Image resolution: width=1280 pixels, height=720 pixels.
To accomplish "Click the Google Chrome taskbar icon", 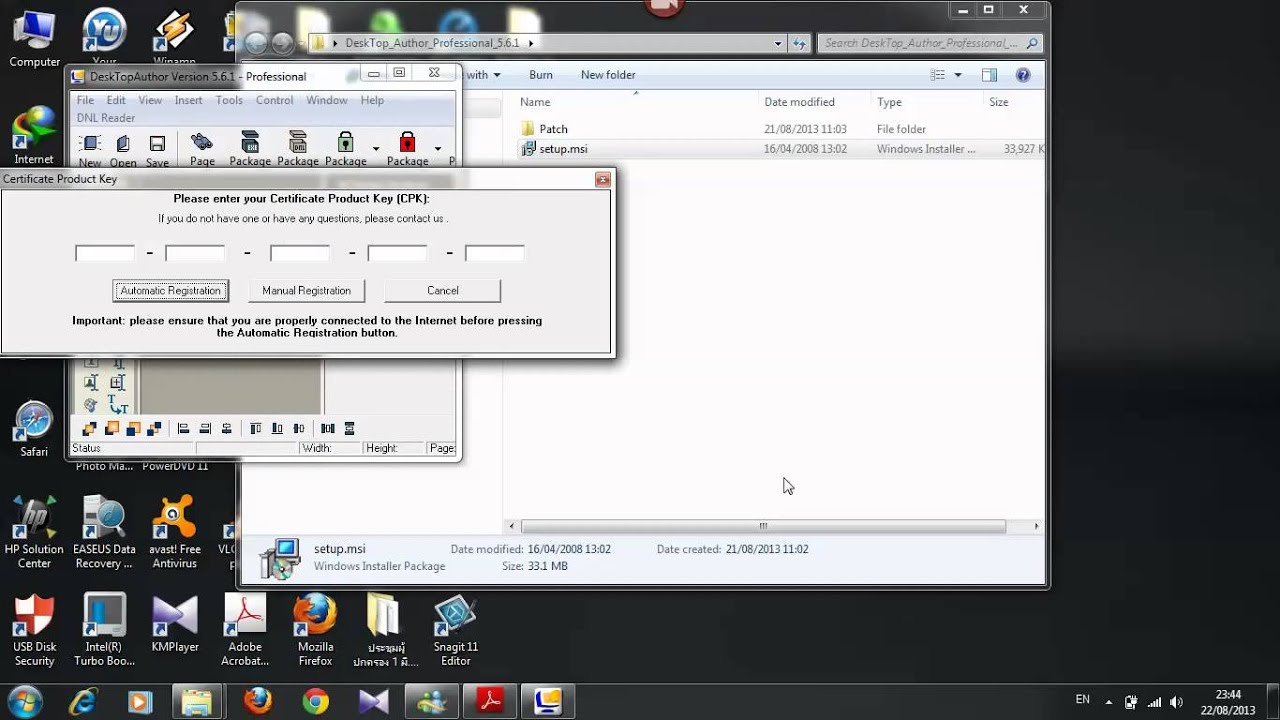I will pyautogui.click(x=316, y=702).
